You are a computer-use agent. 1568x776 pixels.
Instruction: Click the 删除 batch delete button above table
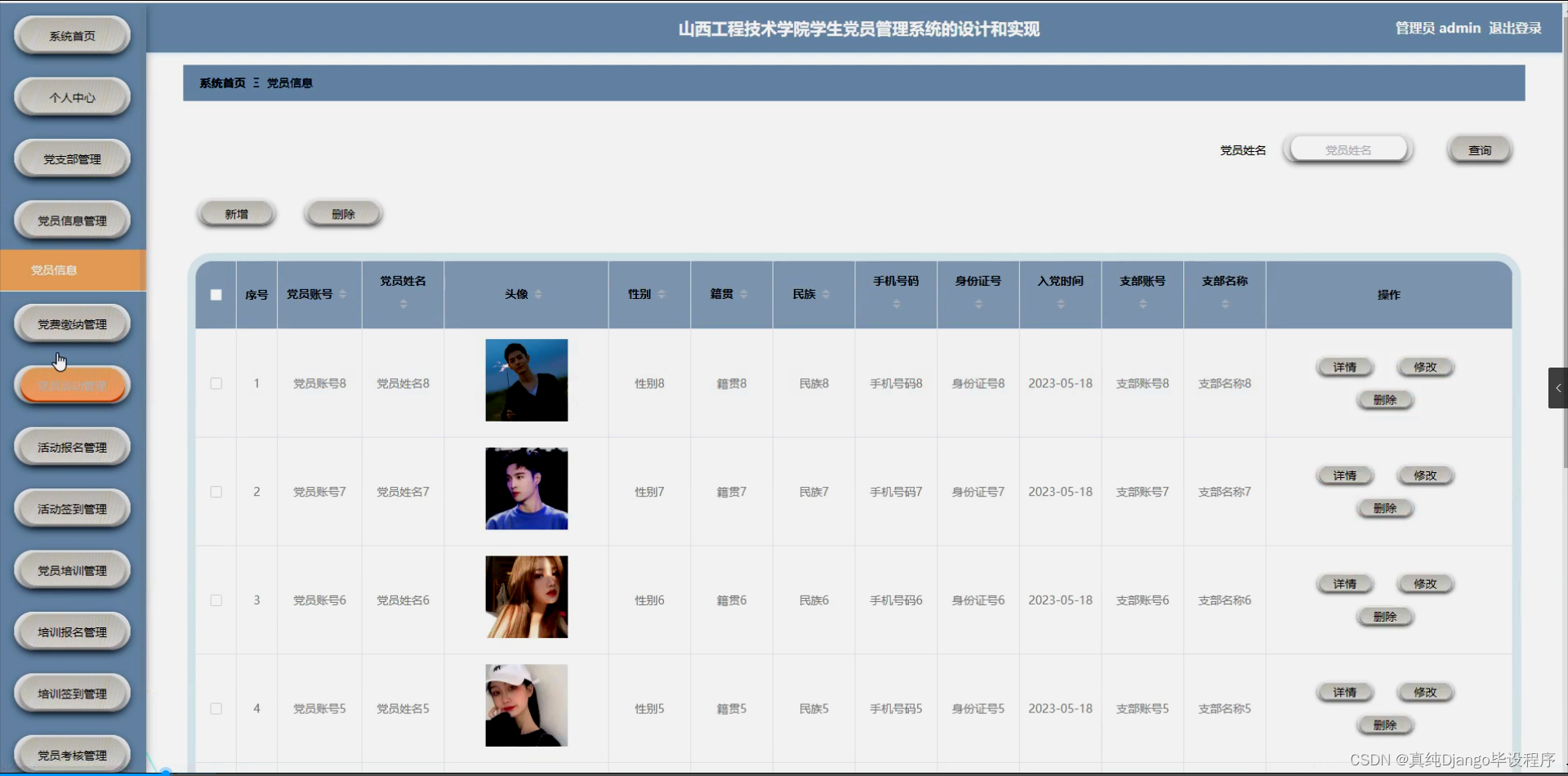(x=343, y=214)
